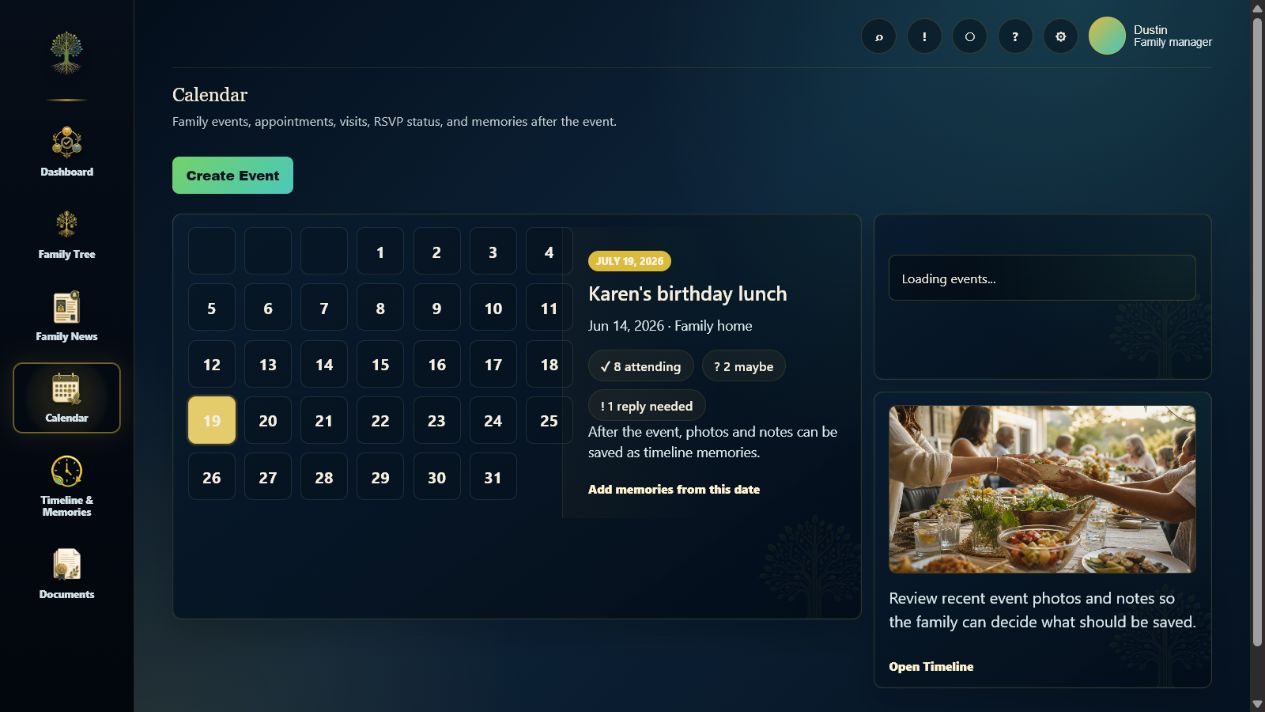Click the Karen's birthday lunch title
The height and width of the screenshot is (712, 1265).
688,294
